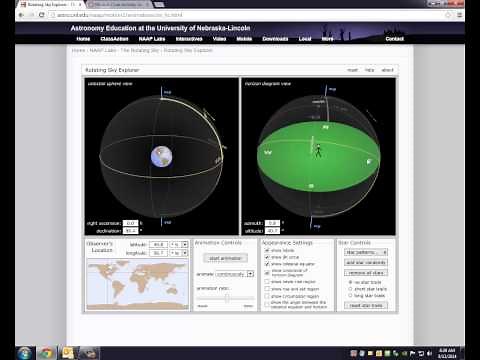
Task: Click the Windows Start orb
Action: (25, 353)
